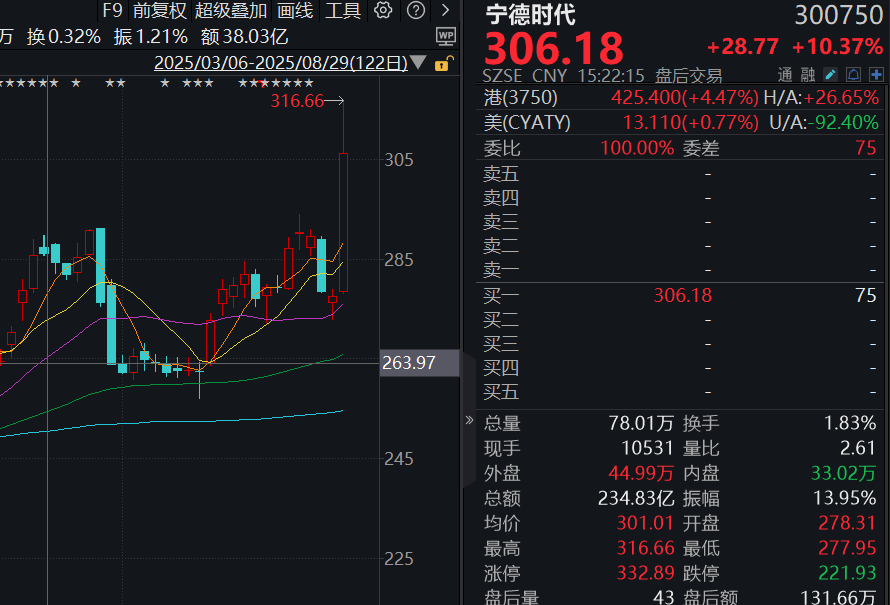Image resolution: width=890 pixels, height=605 pixels.
Task: Set a price alert with bell icon
Action: tap(853, 74)
